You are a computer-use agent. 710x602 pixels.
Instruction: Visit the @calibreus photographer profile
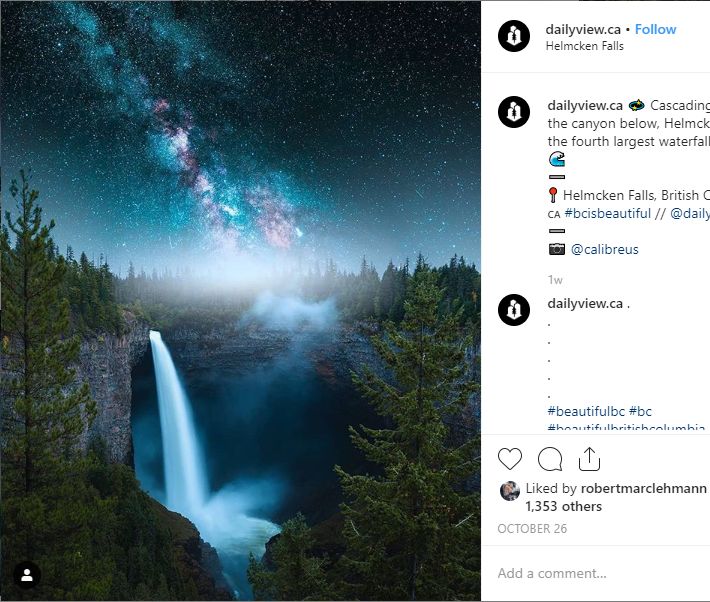click(x=604, y=249)
